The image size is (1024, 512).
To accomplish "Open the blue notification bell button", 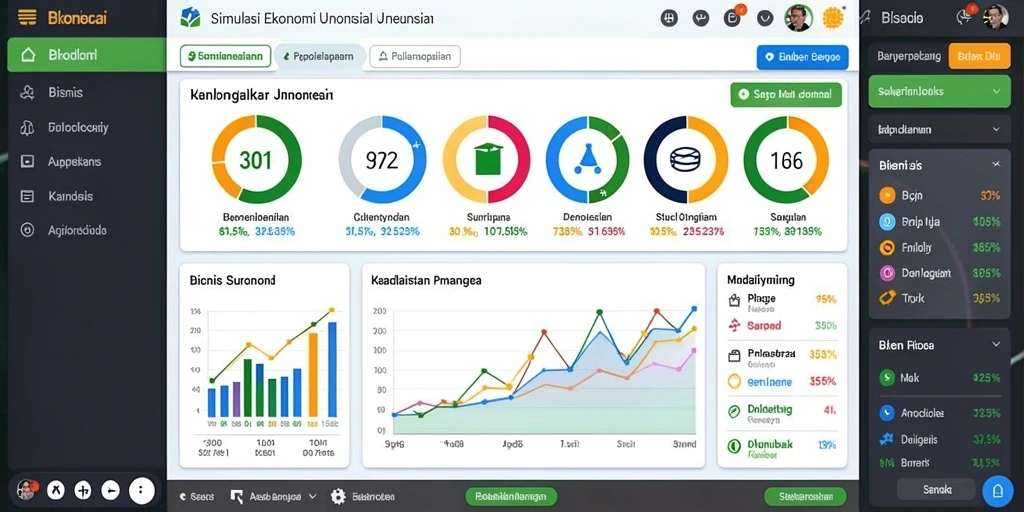I will tap(997, 489).
